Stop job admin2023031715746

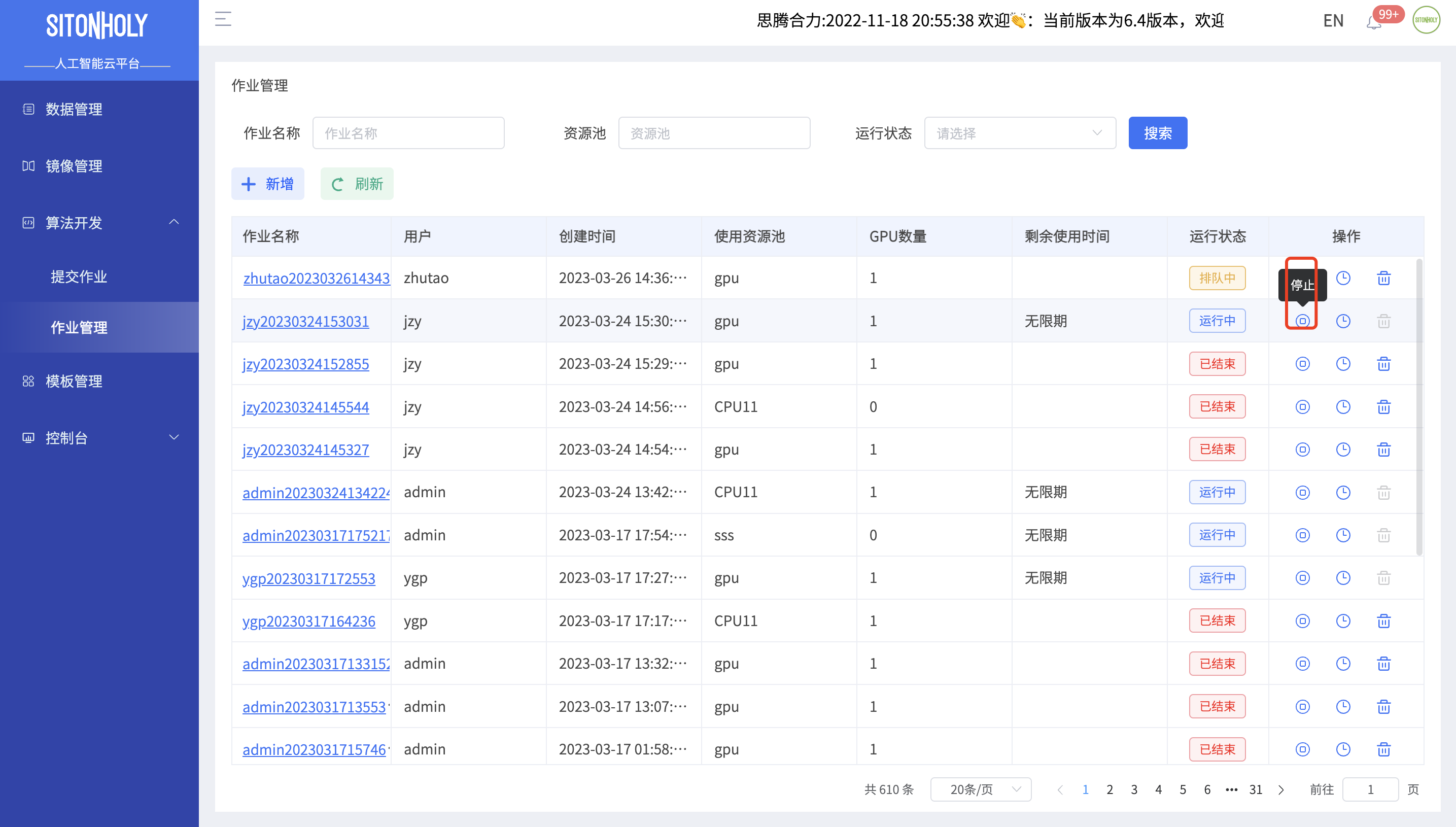(x=1302, y=749)
